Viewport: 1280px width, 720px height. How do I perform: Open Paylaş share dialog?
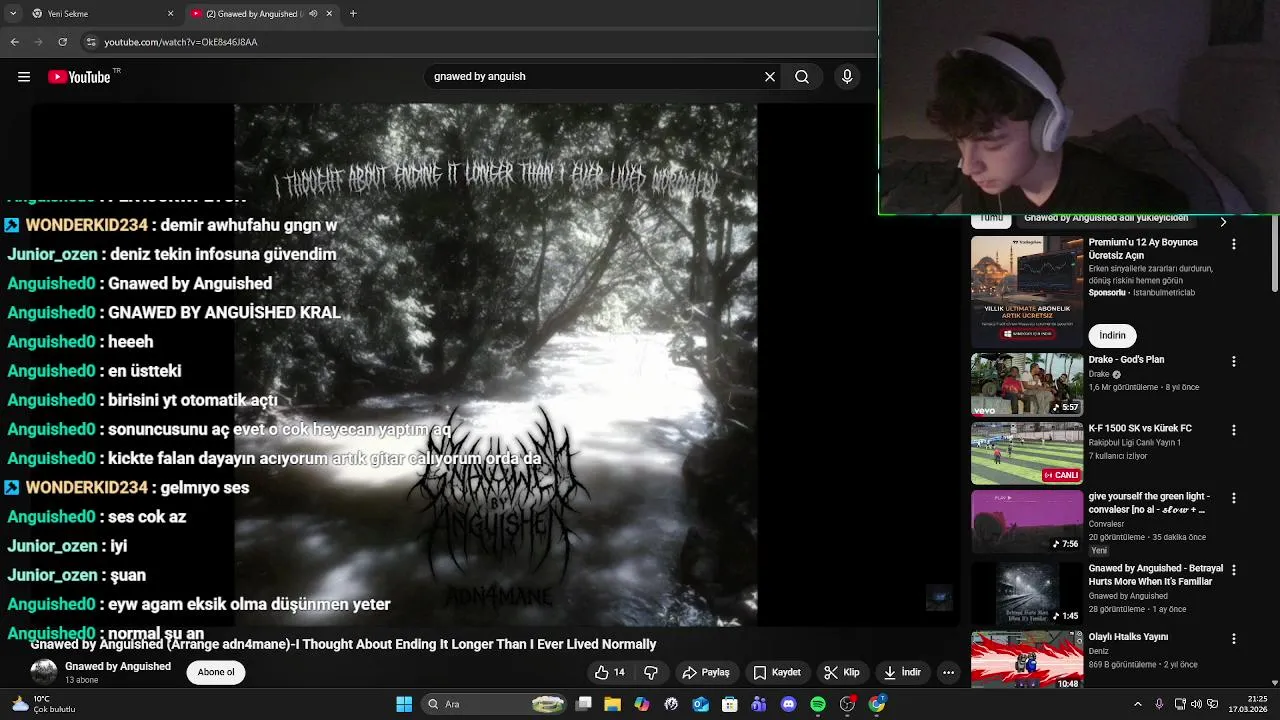(706, 672)
